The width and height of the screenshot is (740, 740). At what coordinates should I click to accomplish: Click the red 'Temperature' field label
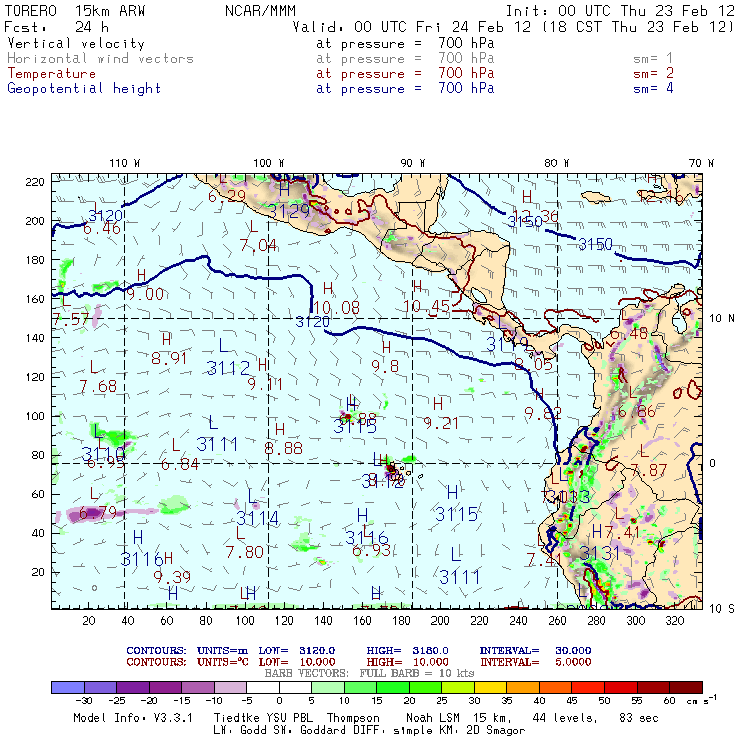click(51, 74)
